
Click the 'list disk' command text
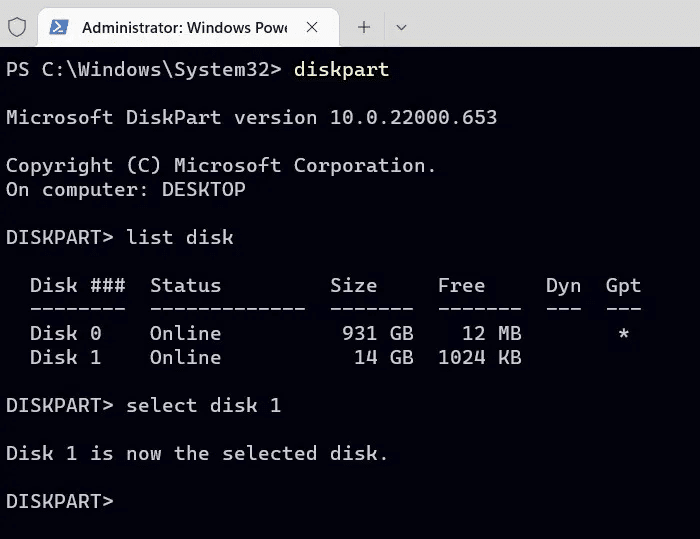pyautogui.click(x=179, y=237)
